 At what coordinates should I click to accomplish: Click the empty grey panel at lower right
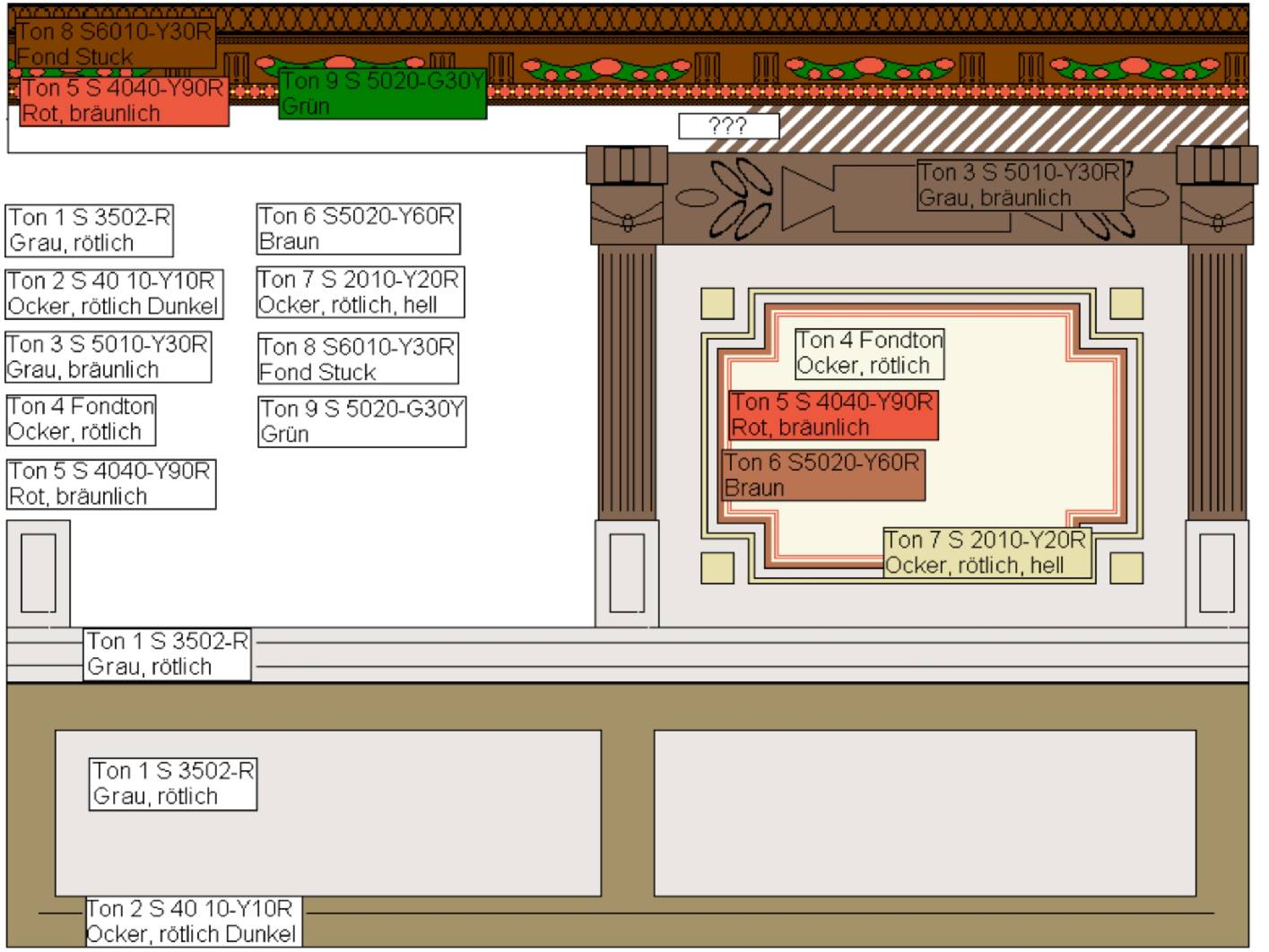(925, 813)
